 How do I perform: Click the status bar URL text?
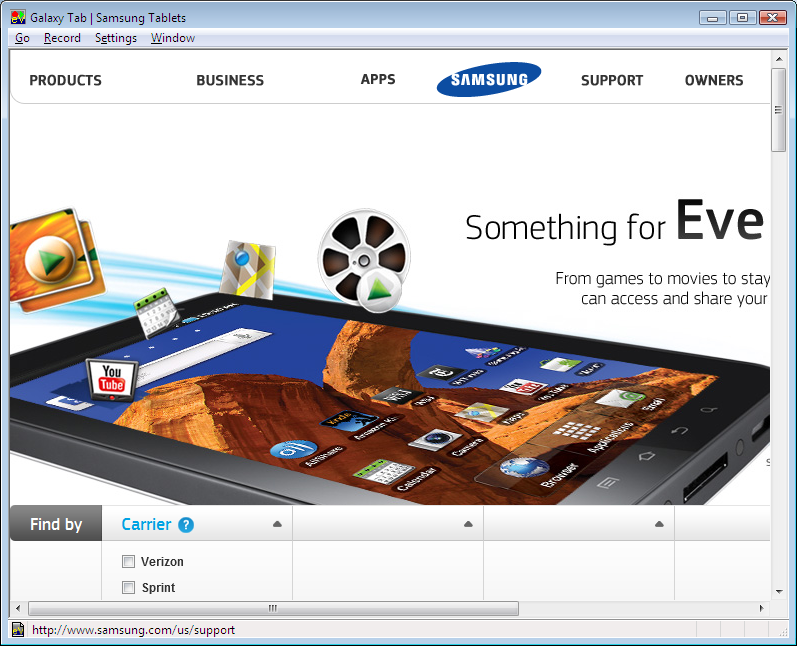(133, 630)
